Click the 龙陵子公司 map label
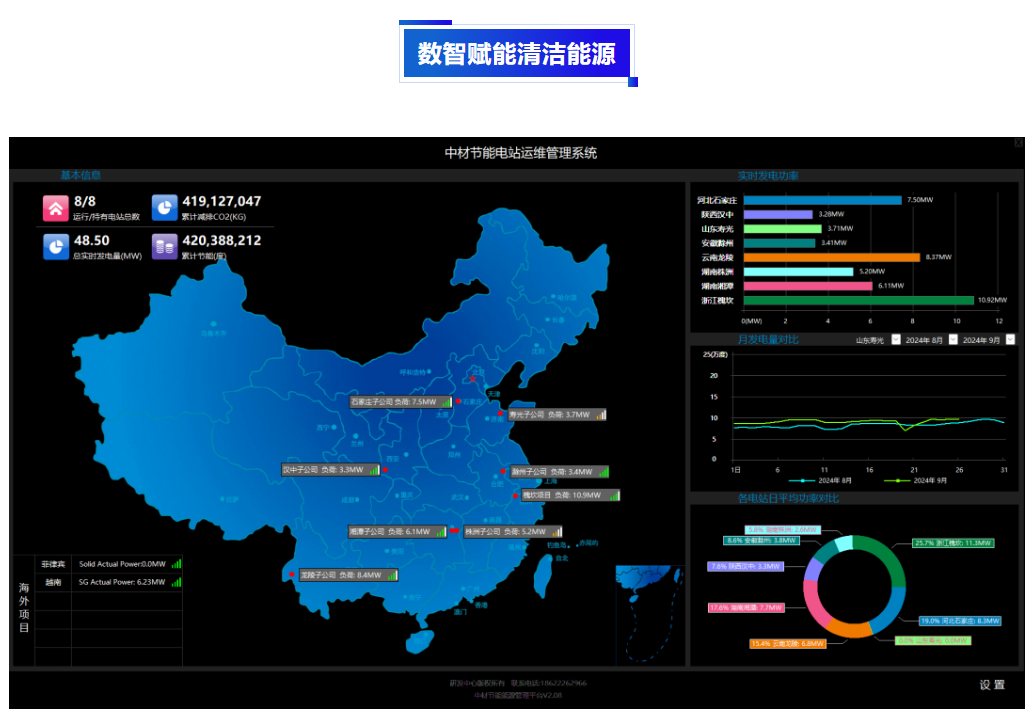Screen dimensions: 1030x720 pyautogui.click(x=340, y=575)
